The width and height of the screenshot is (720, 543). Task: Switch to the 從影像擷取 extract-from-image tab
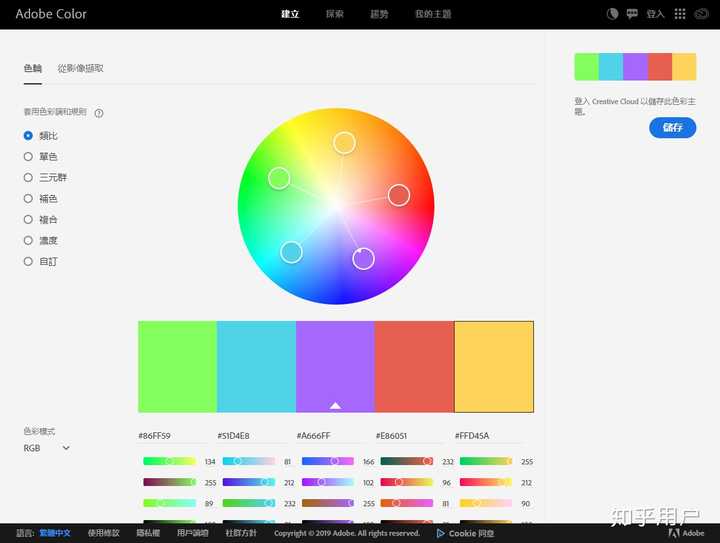point(80,68)
